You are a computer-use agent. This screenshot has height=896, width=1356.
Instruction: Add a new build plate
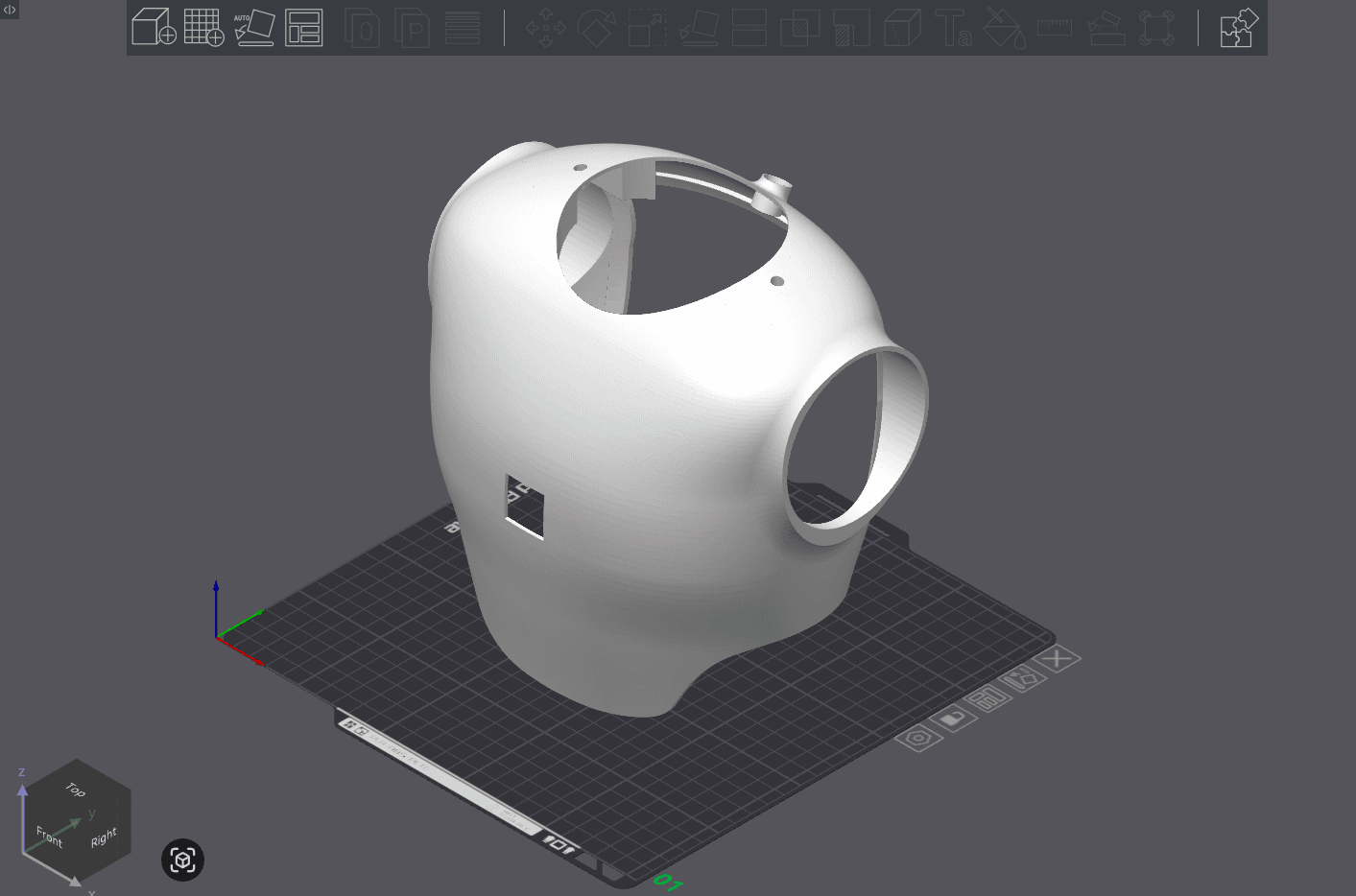pos(204,29)
